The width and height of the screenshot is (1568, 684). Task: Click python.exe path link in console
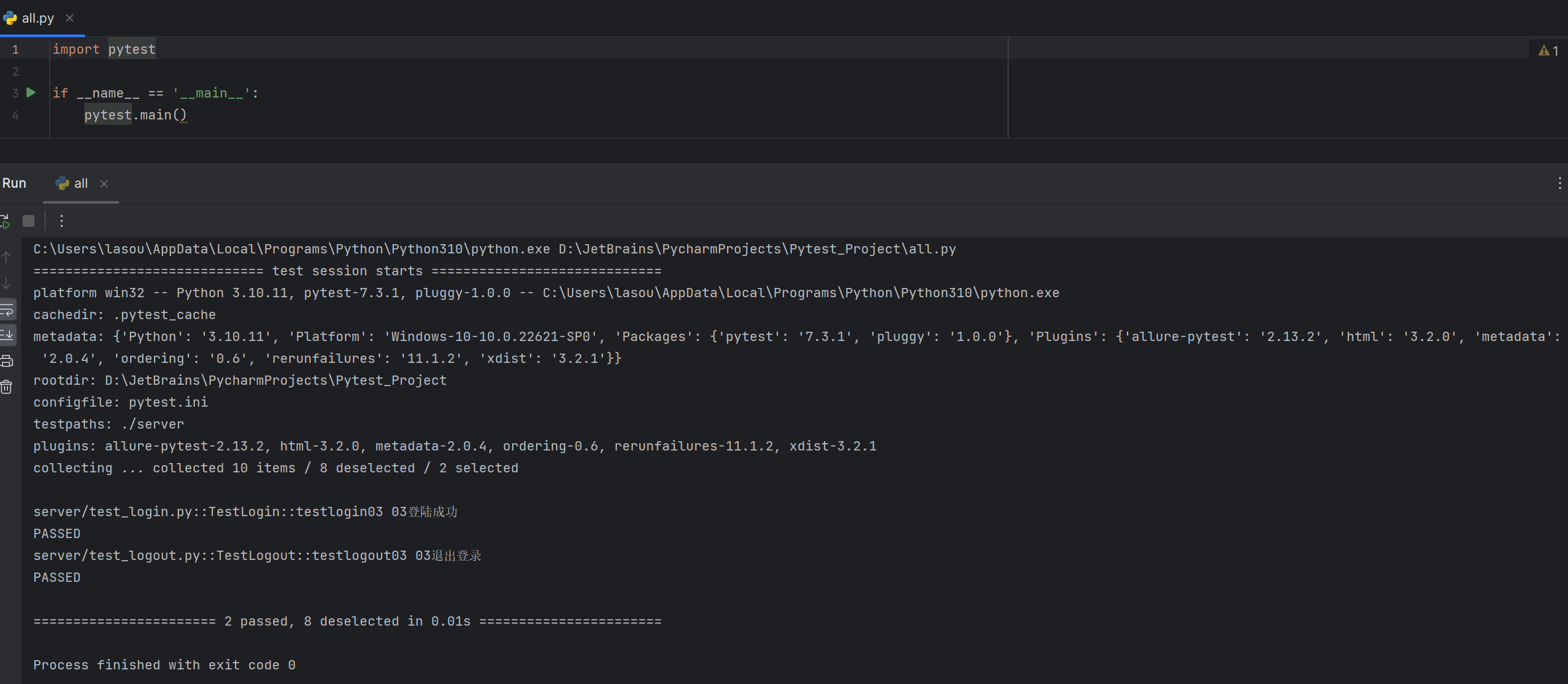292,249
